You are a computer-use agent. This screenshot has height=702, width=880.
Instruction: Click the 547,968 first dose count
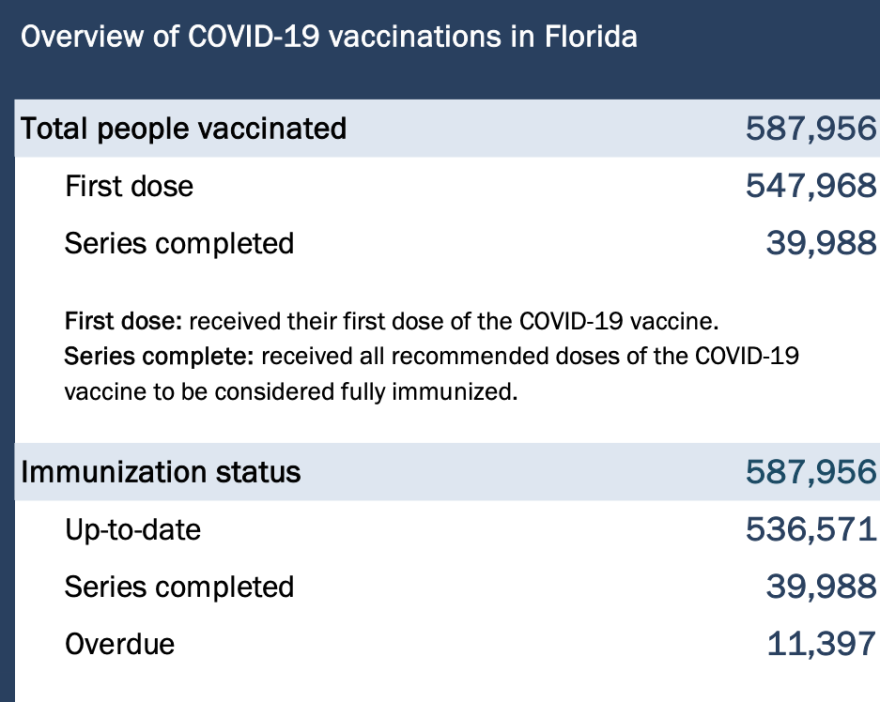tap(810, 186)
